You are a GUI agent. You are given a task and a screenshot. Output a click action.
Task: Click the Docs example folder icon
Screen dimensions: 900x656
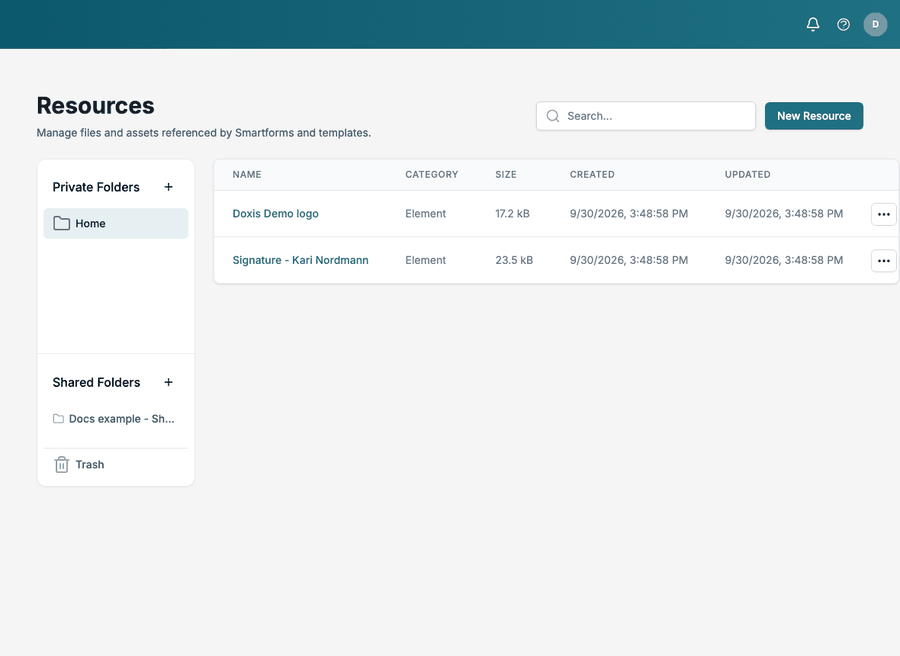(x=58, y=419)
